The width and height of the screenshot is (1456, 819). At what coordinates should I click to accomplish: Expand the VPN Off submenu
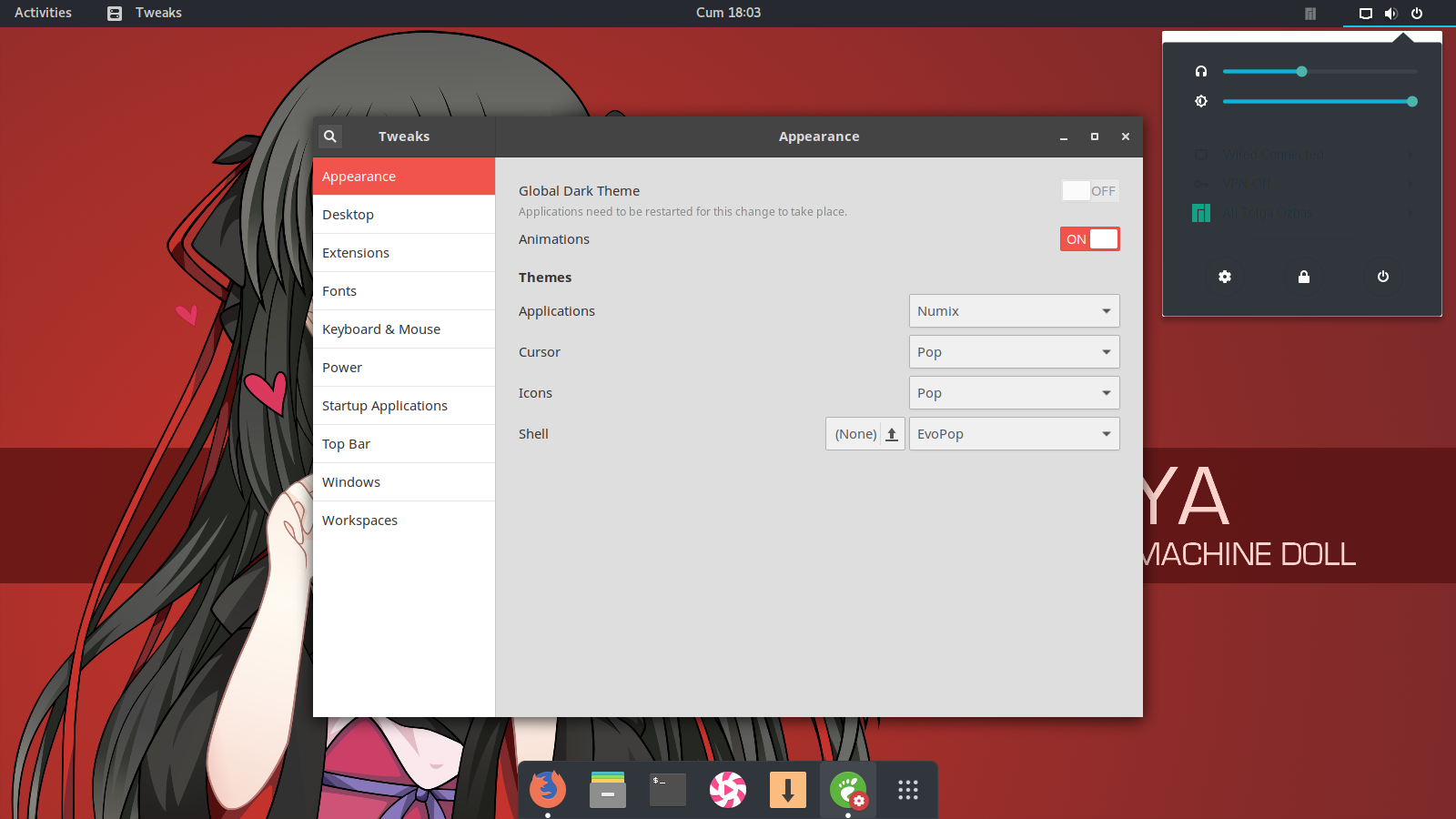(x=1302, y=184)
